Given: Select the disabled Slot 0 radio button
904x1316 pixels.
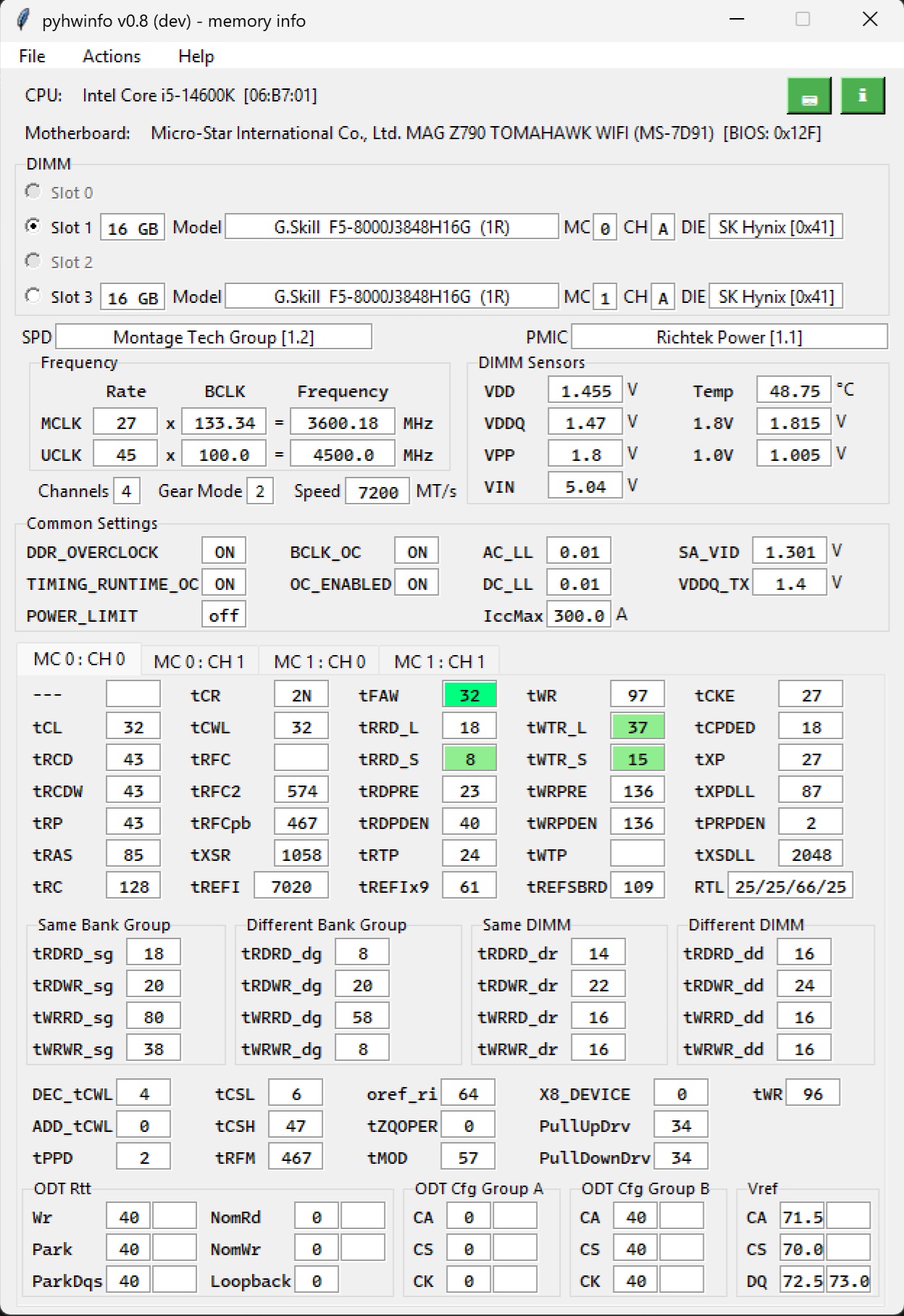Looking at the screenshot, I should (33, 191).
